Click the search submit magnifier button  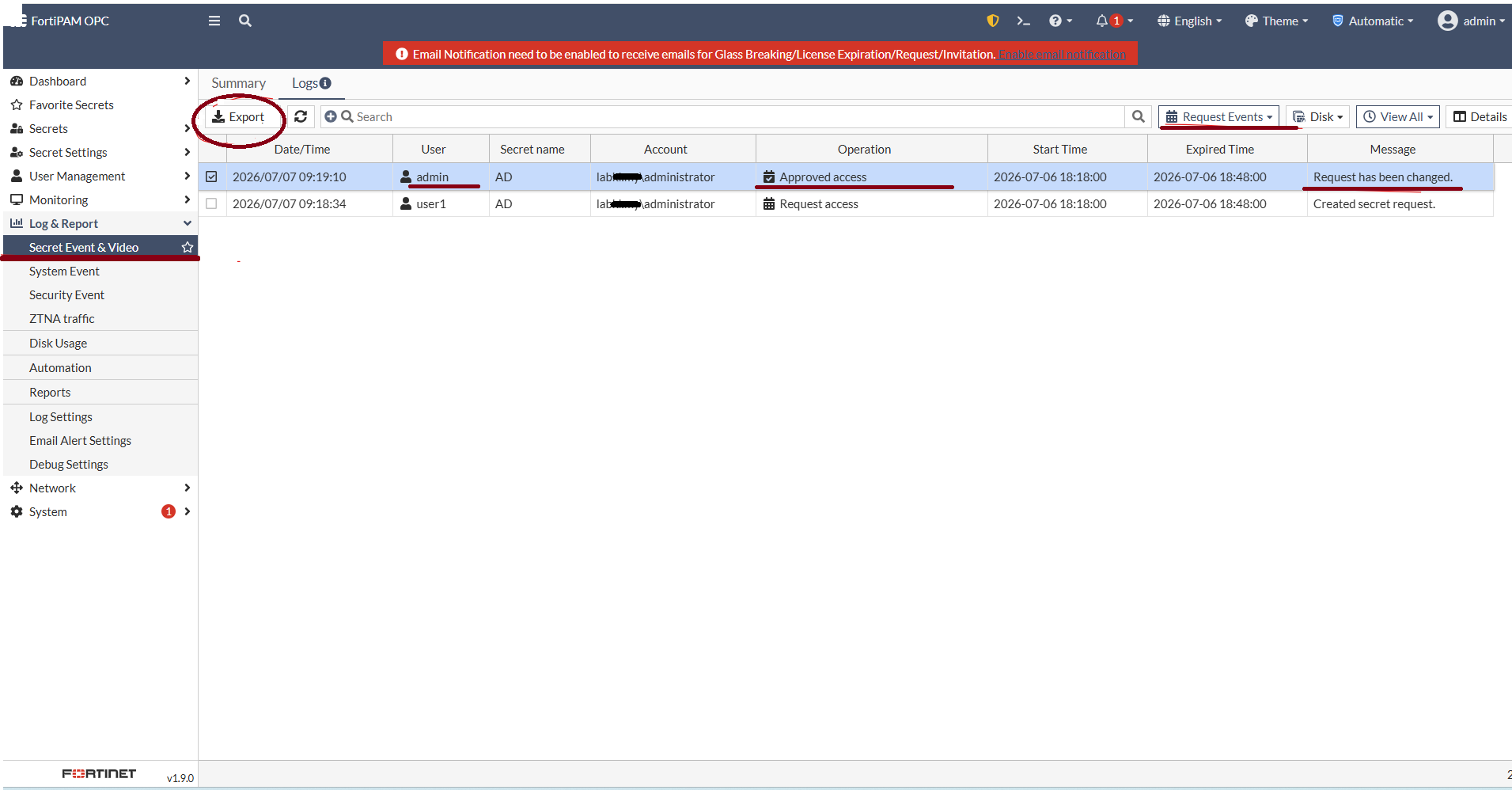tap(1138, 116)
